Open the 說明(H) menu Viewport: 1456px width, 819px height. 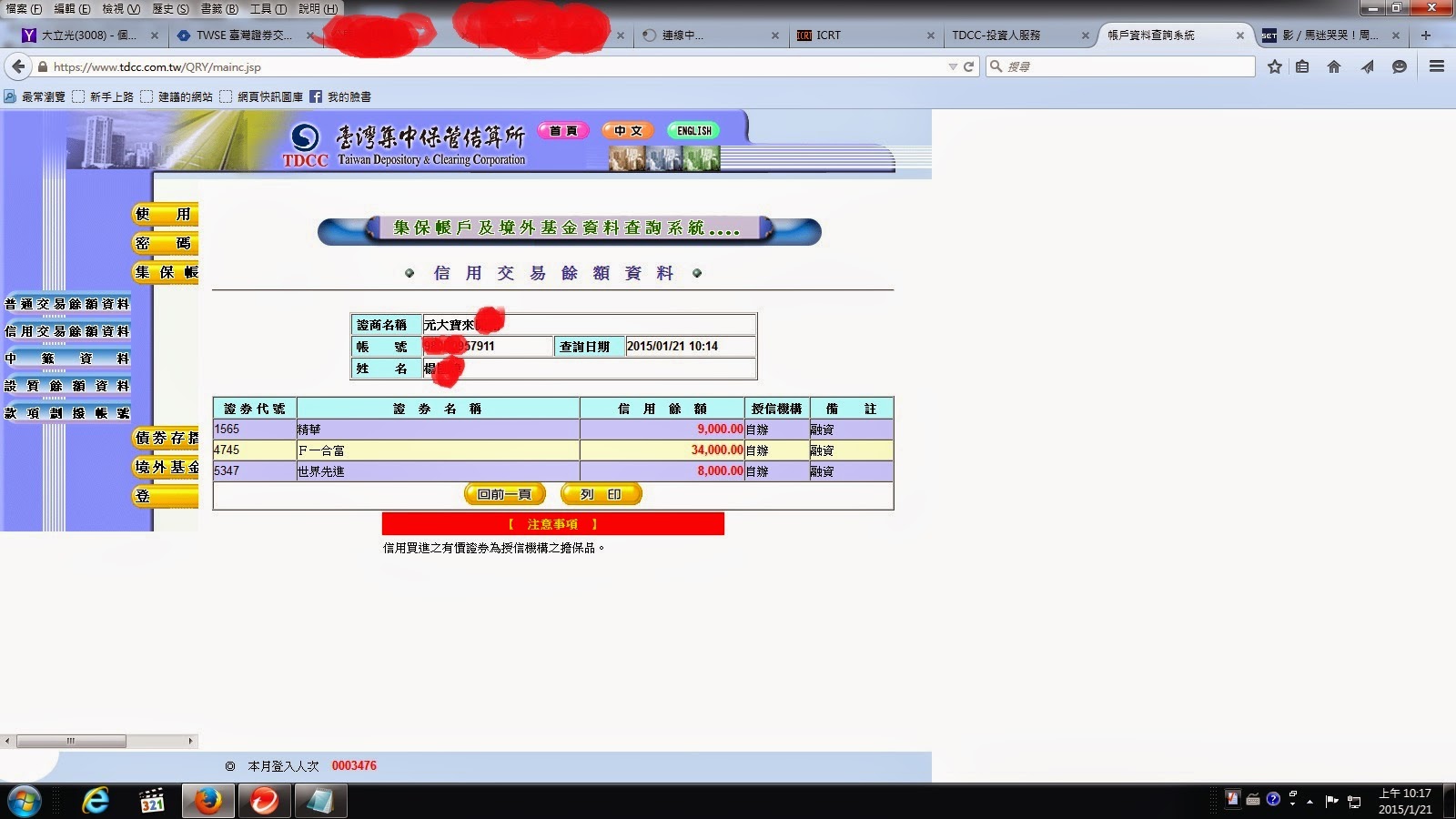318,8
